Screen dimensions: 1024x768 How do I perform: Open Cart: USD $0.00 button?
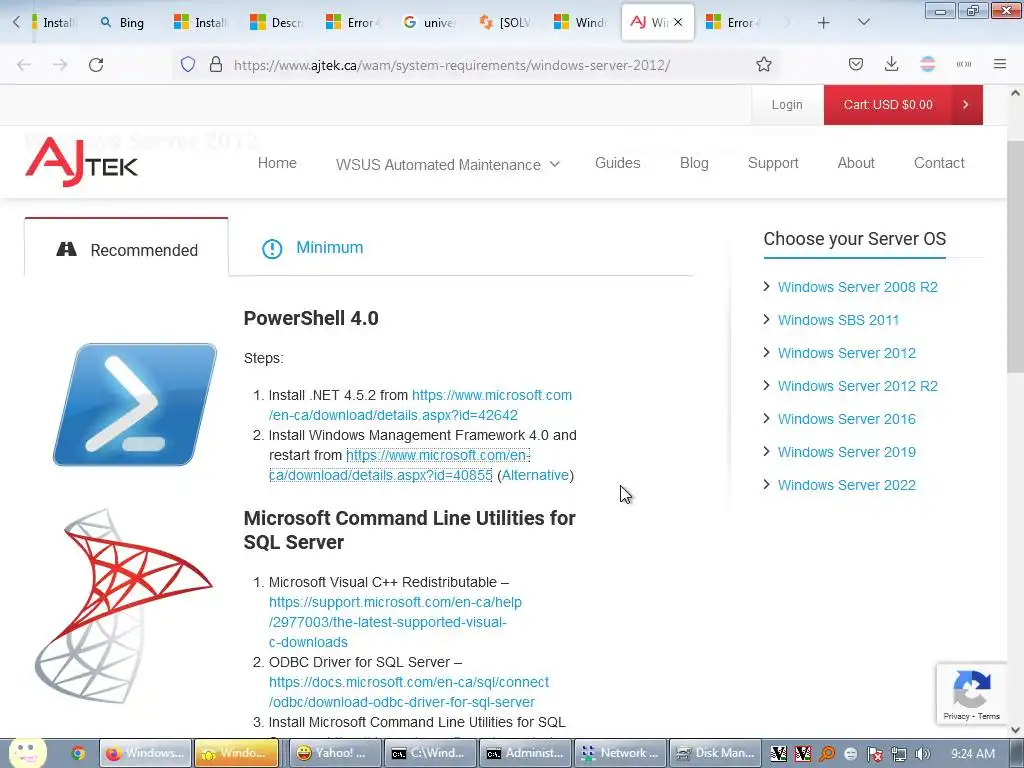coord(903,104)
